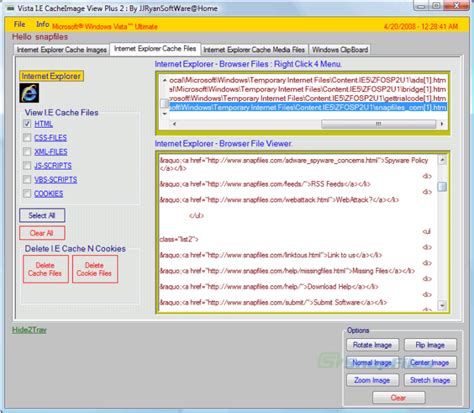Click the file viewer vertical scrollbar thumb
The image size is (474, 413).
pos(442,187)
